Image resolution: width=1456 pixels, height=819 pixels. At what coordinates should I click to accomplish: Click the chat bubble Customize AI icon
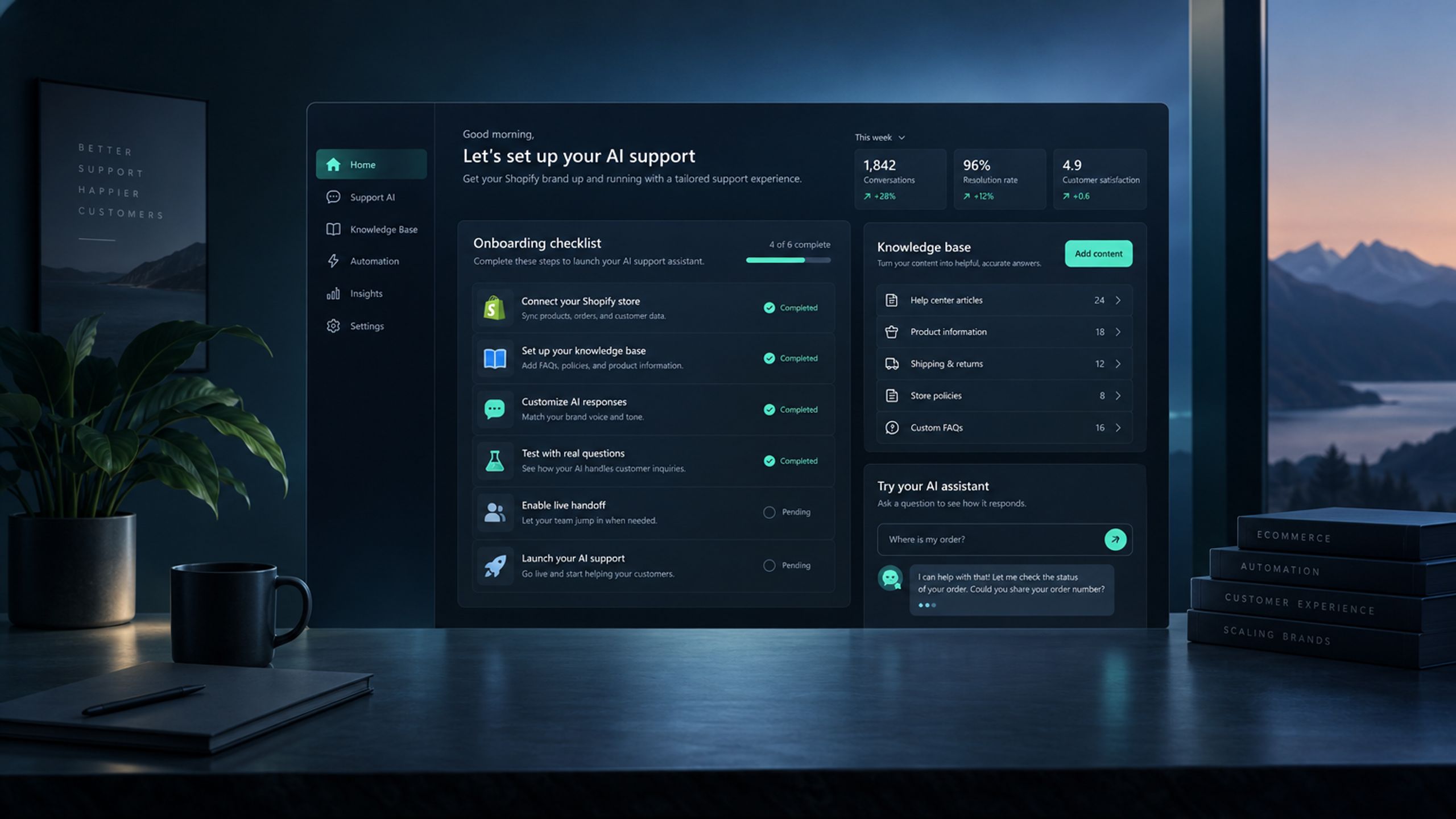(494, 409)
